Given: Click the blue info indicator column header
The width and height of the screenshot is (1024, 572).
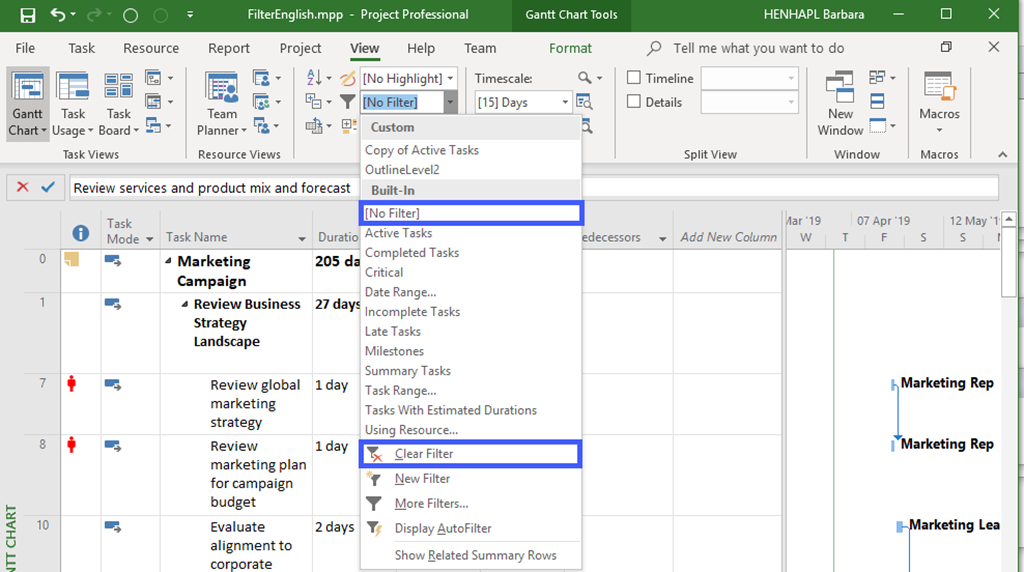Looking at the screenshot, I should (x=80, y=233).
